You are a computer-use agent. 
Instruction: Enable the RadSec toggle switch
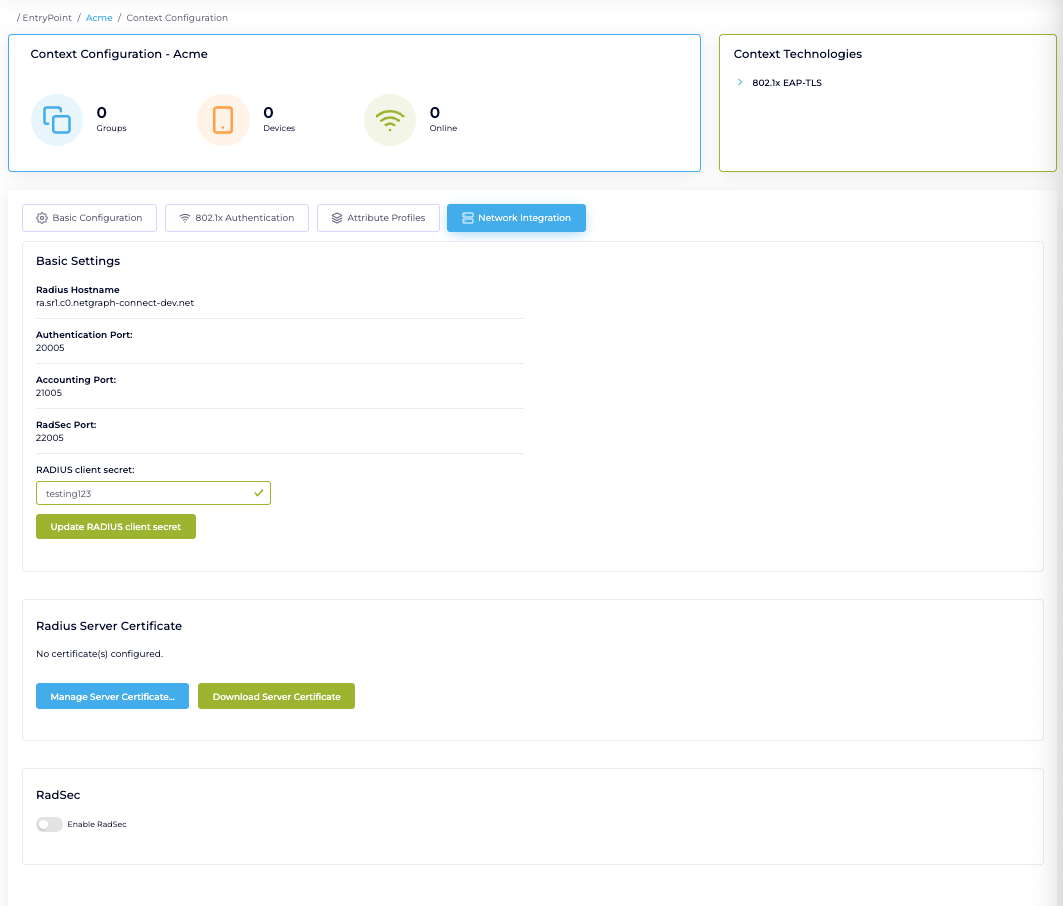(49, 825)
